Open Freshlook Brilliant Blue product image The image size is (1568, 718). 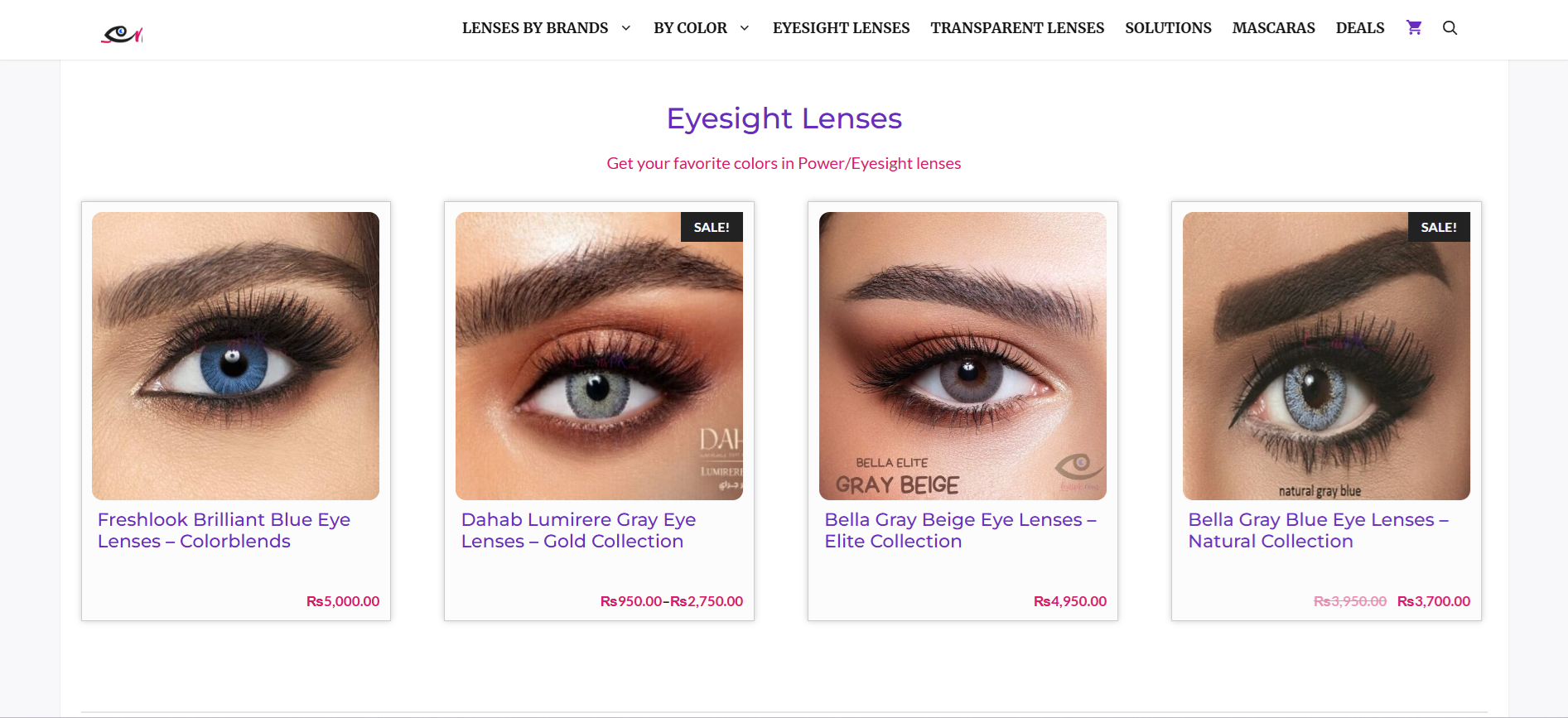pyautogui.click(x=235, y=356)
